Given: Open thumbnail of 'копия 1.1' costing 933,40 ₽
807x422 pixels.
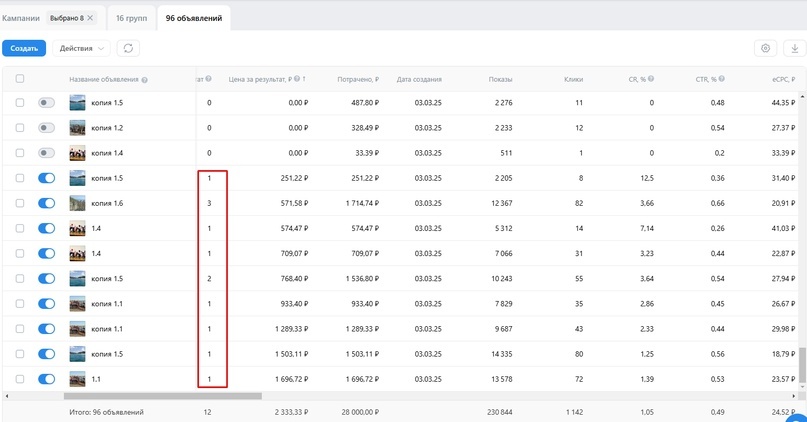Looking at the screenshot, I should tap(77, 304).
